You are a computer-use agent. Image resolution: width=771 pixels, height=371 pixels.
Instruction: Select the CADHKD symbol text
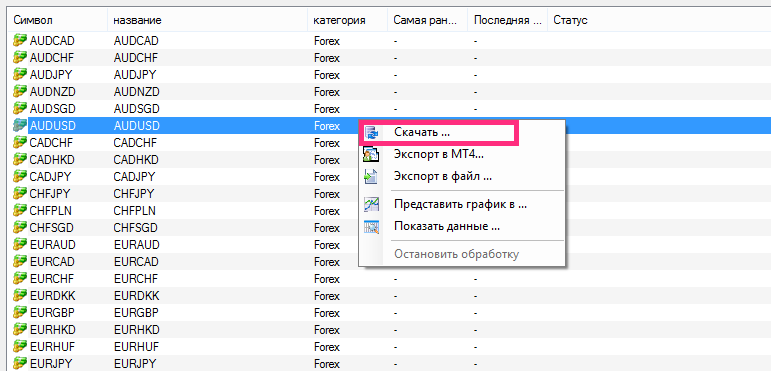[53, 160]
